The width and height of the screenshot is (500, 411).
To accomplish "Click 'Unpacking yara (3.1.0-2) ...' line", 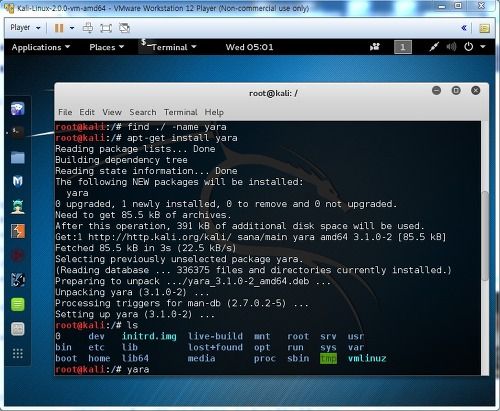I will pos(132,292).
